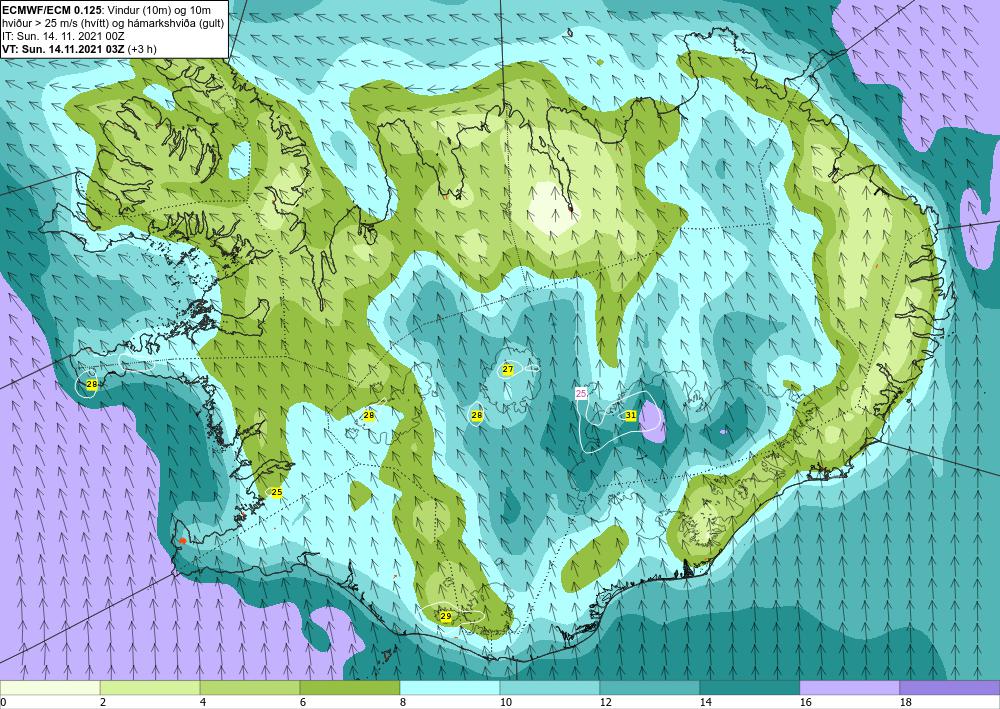
Task: Click the legend tick label 14
Action: click(705, 702)
